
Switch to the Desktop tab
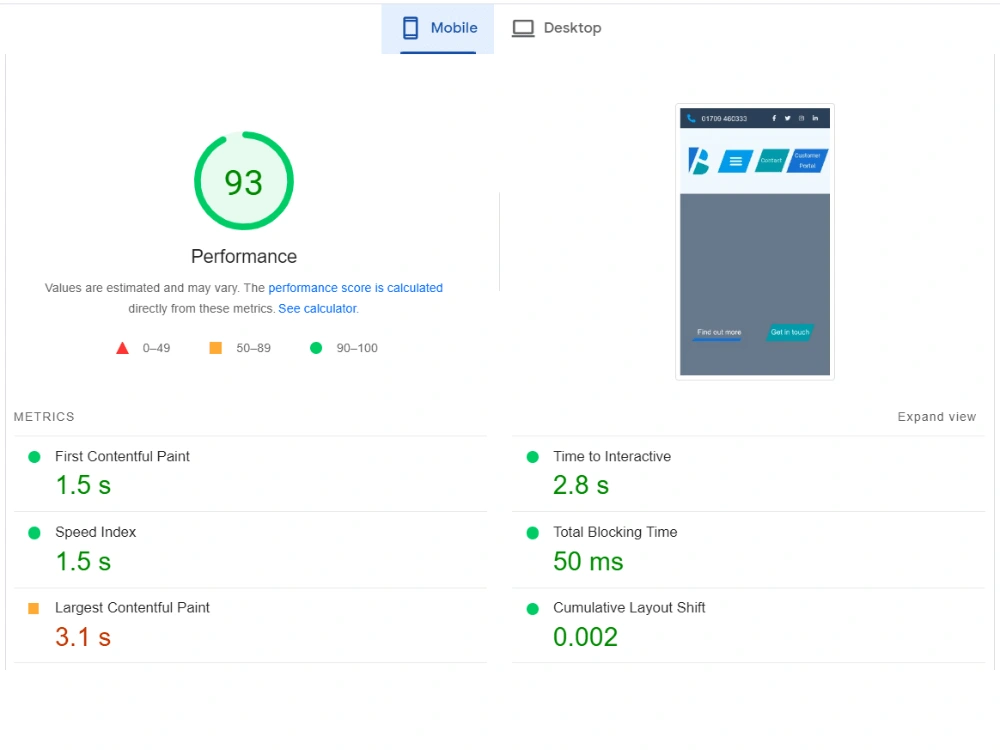[556, 28]
